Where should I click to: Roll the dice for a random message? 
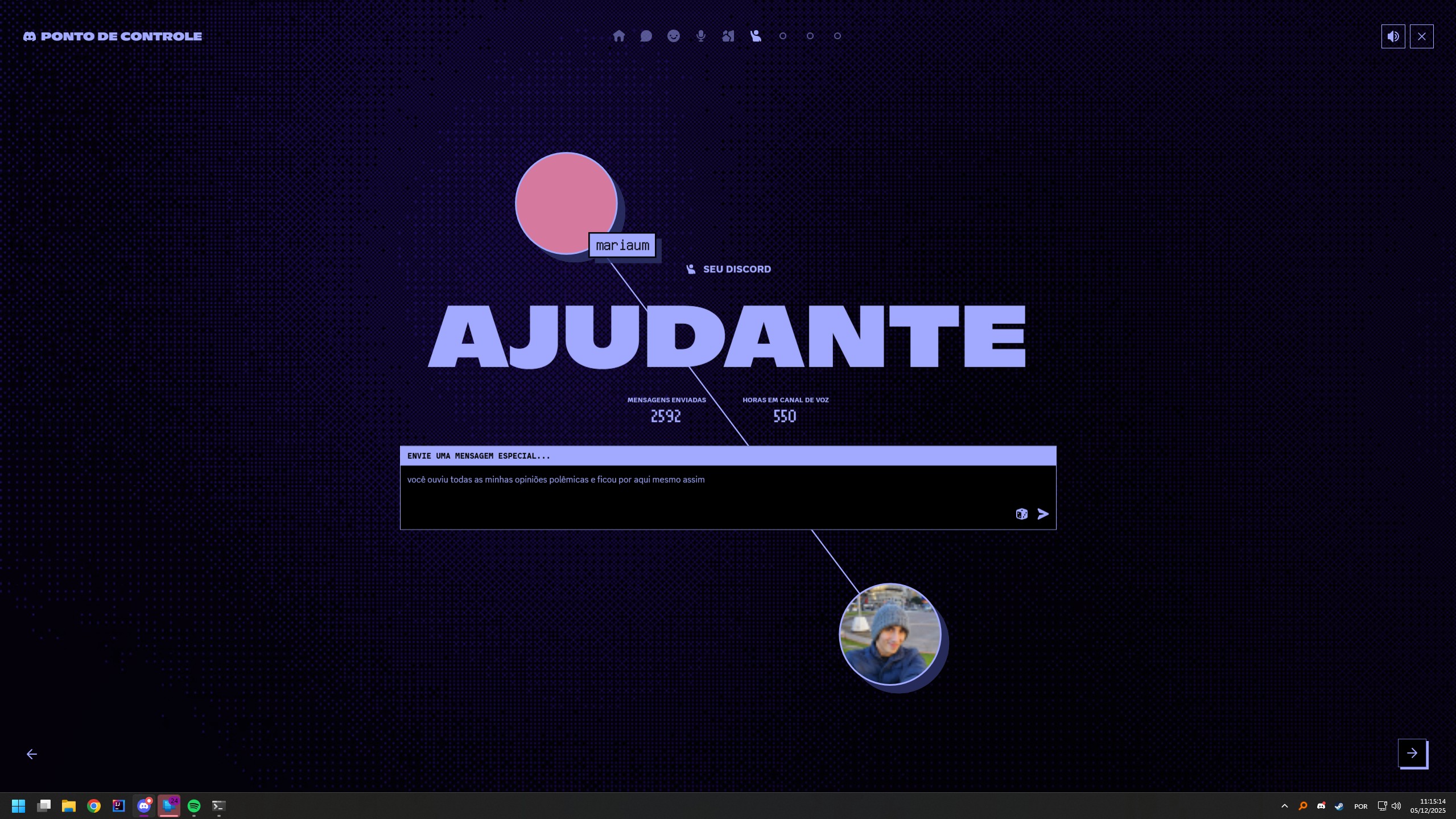[1021, 513]
